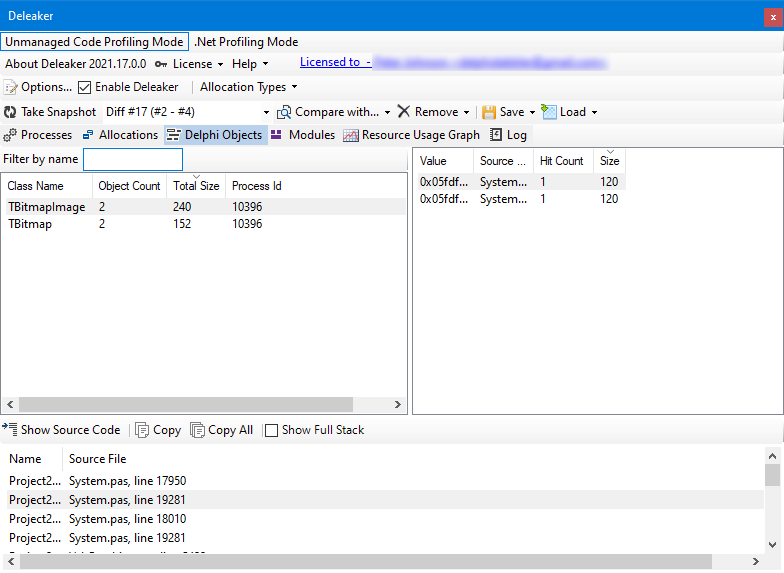Expand the Load dropdown arrow
784x573 pixels.
(594, 112)
